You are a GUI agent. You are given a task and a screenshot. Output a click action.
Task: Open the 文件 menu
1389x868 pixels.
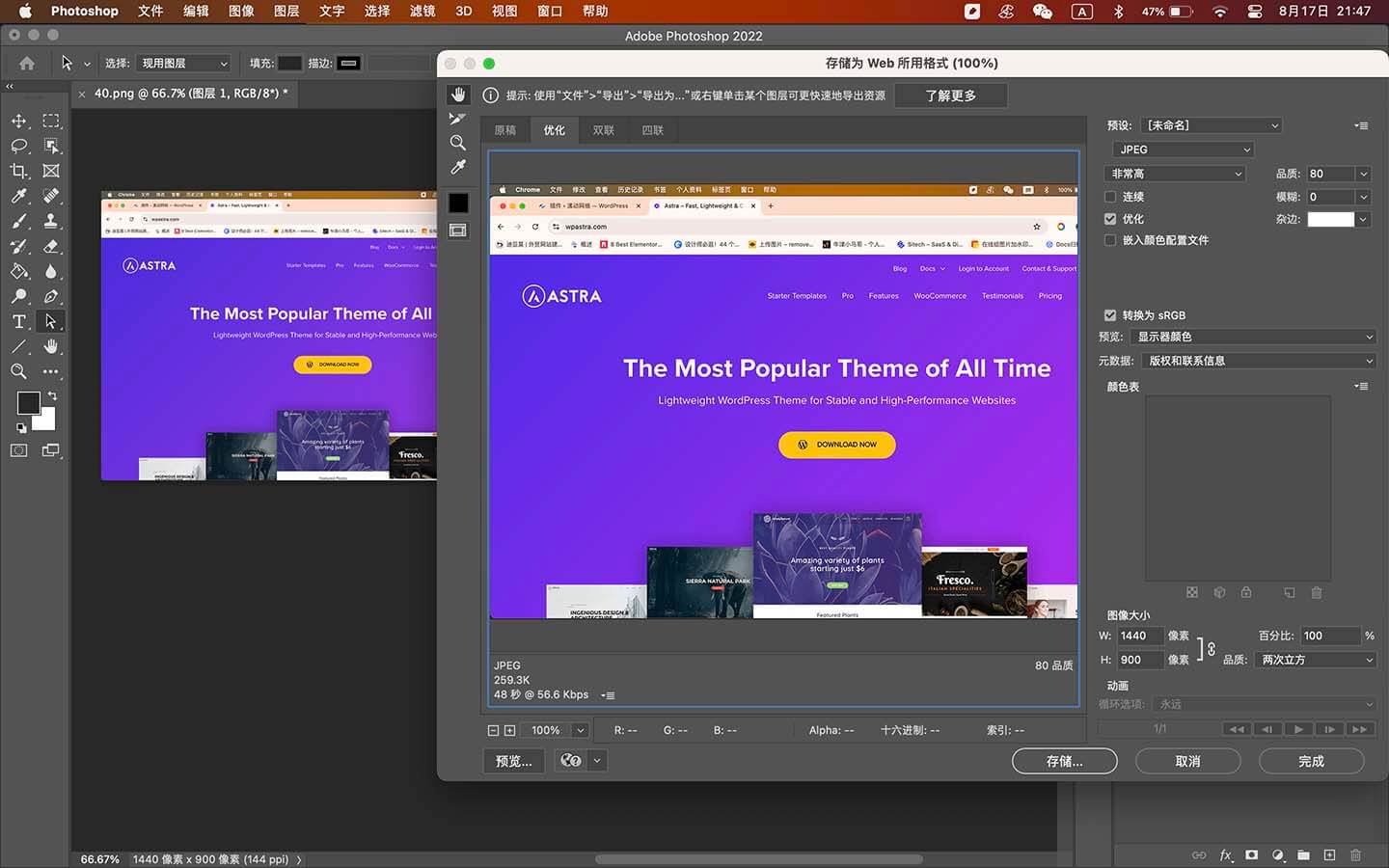(x=150, y=11)
